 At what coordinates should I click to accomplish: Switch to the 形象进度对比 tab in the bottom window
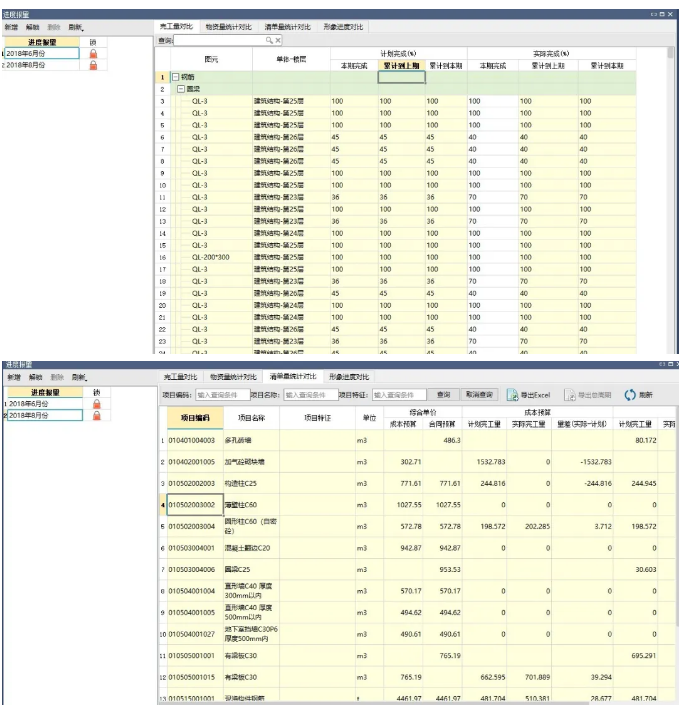click(x=349, y=377)
